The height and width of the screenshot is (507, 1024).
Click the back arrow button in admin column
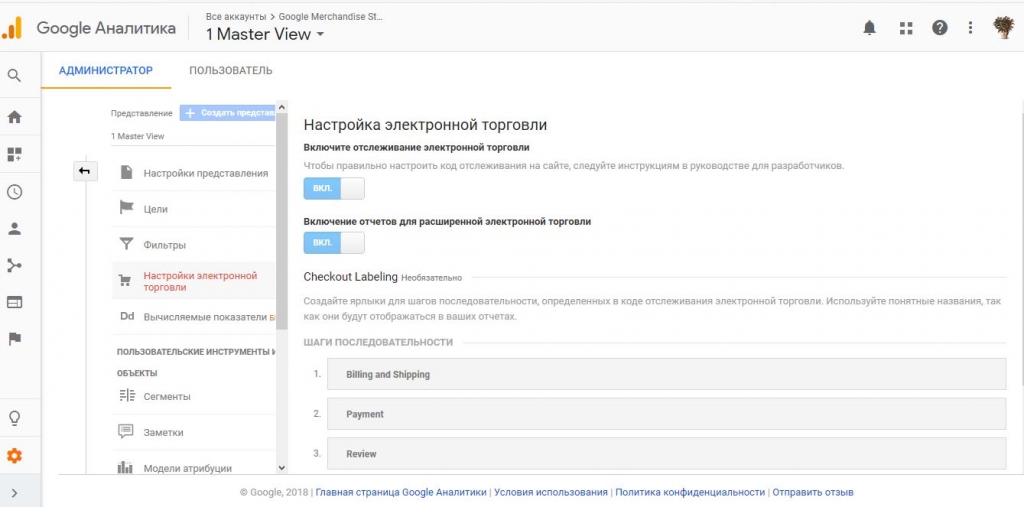(x=85, y=171)
